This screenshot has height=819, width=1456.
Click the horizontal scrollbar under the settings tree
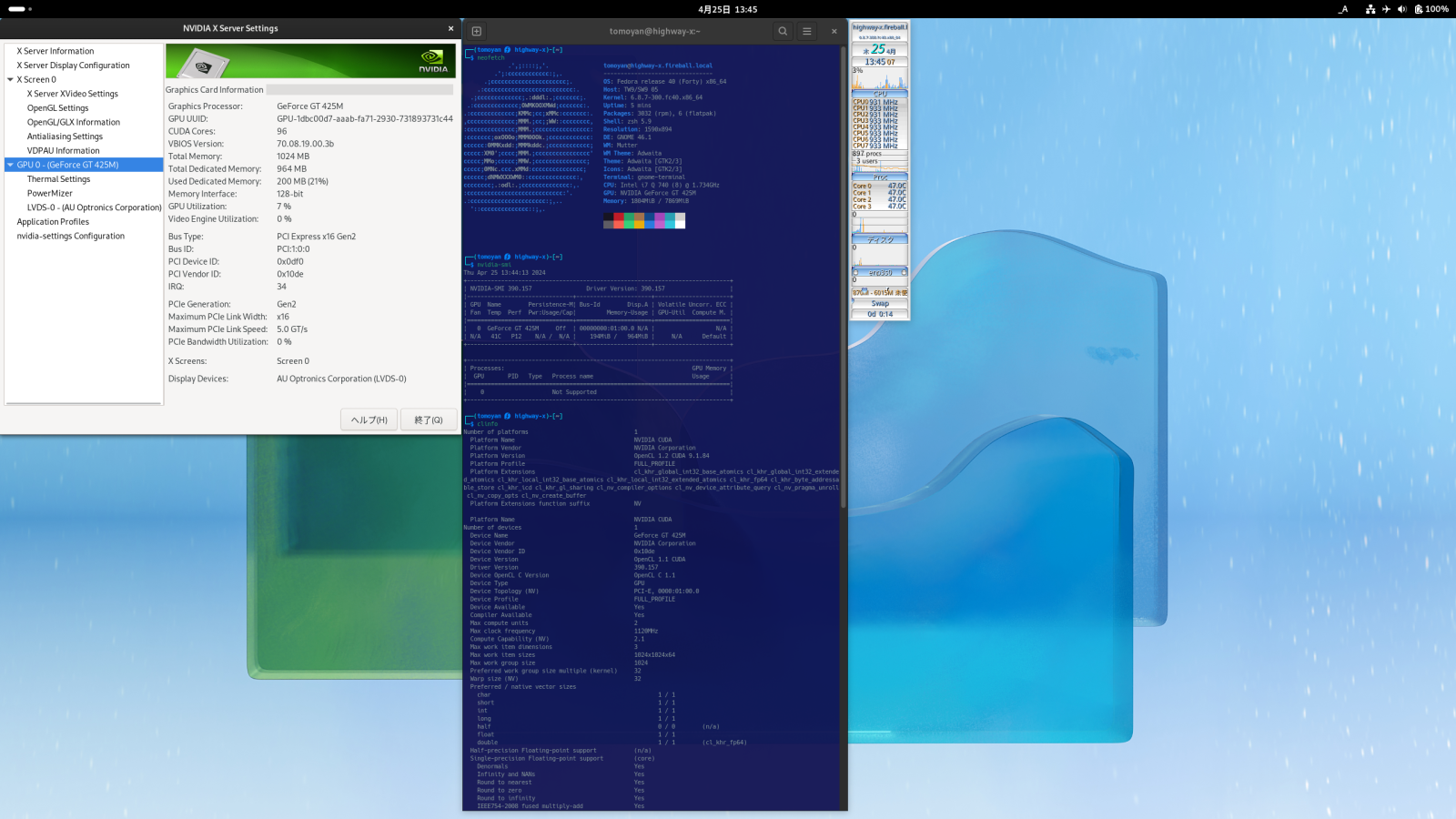[x=84, y=401]
